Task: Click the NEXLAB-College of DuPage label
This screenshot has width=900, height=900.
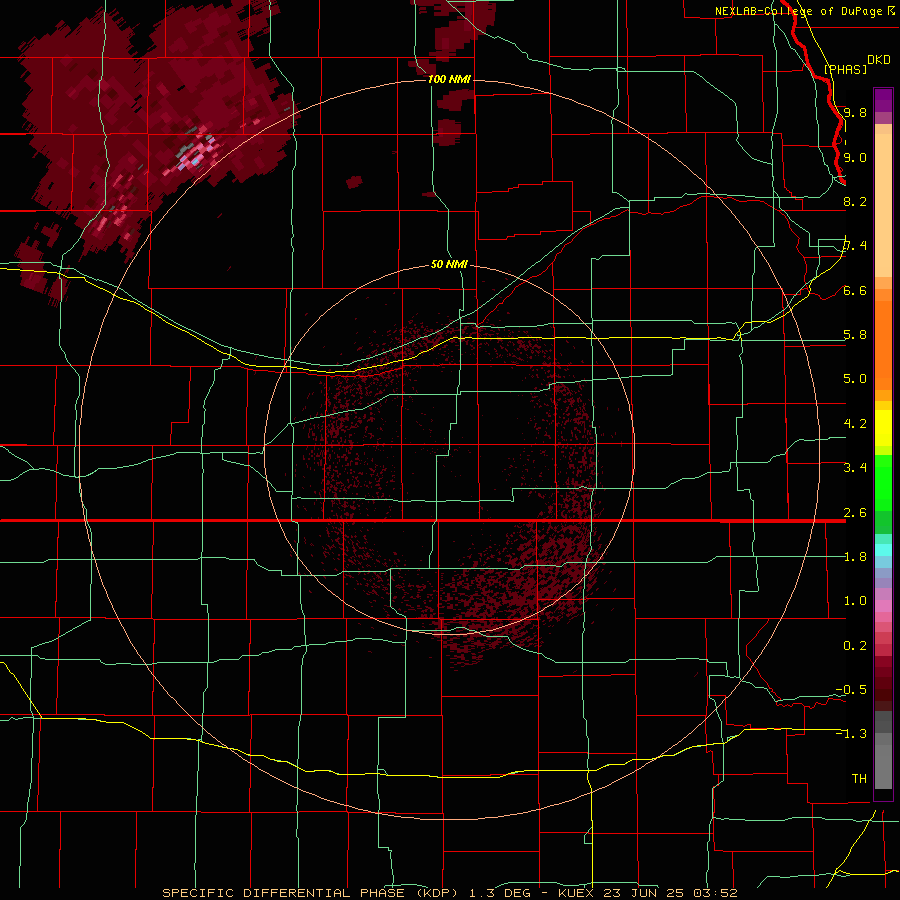Action: [x=799, y=11]
